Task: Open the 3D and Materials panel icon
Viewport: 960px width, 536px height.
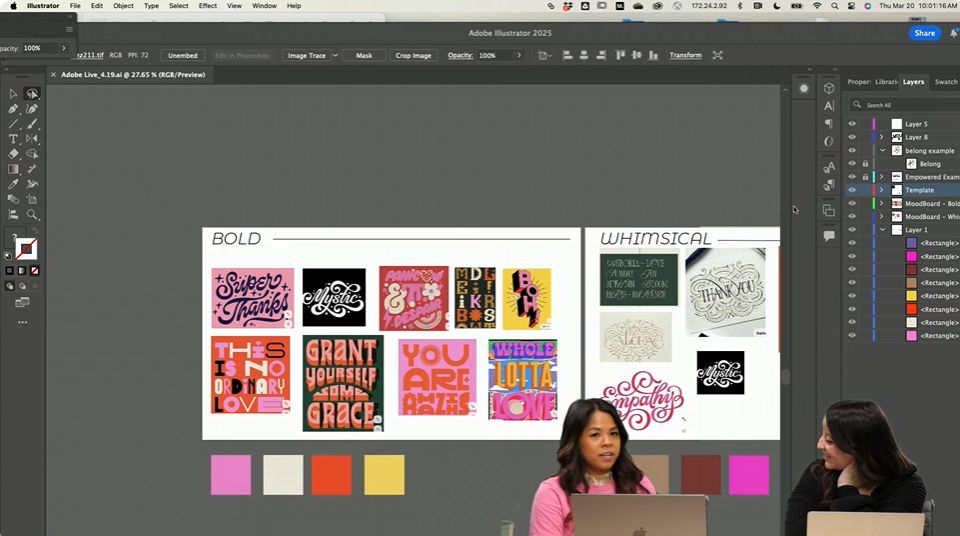Action: [829, 88]
